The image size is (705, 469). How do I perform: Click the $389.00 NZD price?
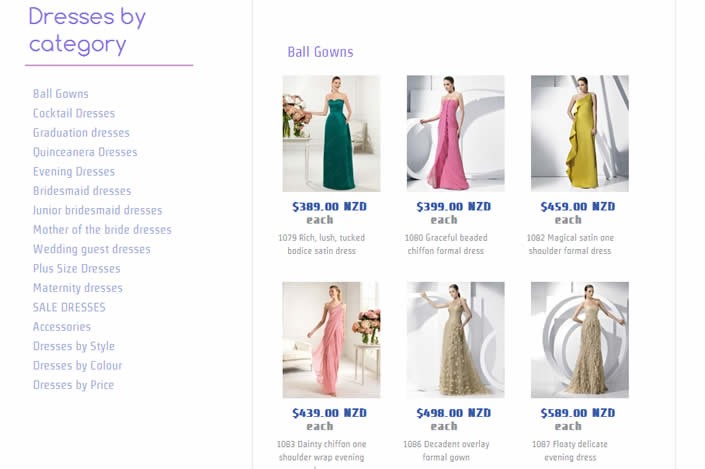pos(330,207)
